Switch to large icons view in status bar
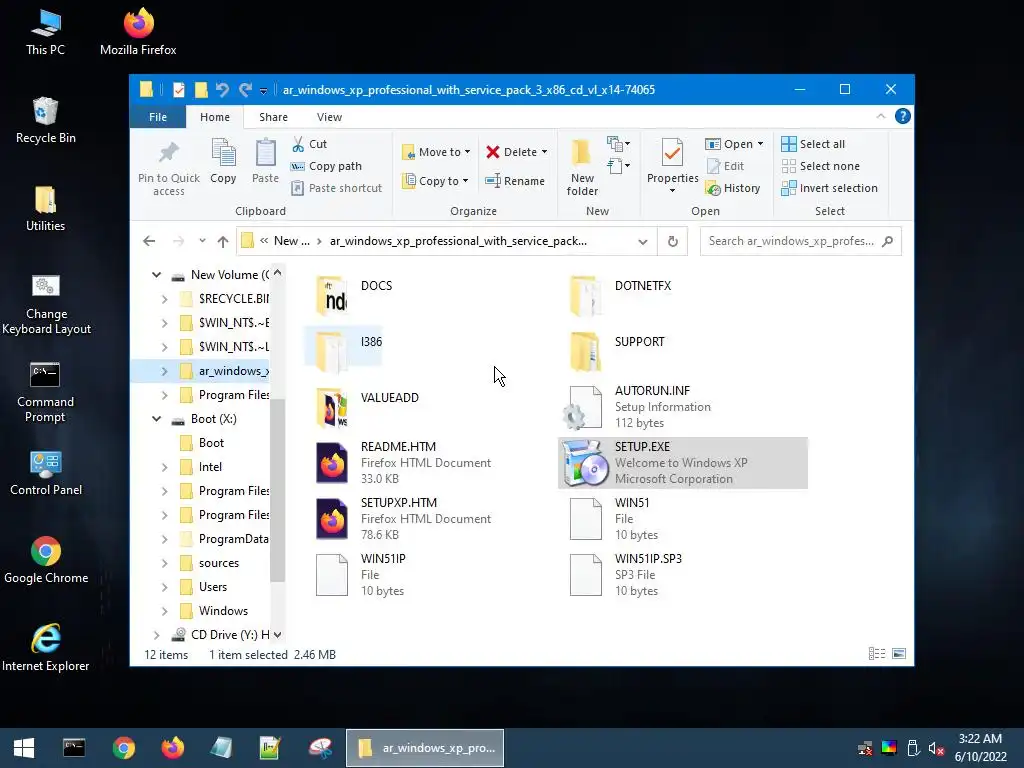This screenshot has width=1024, height=768. tap(899, 654)
